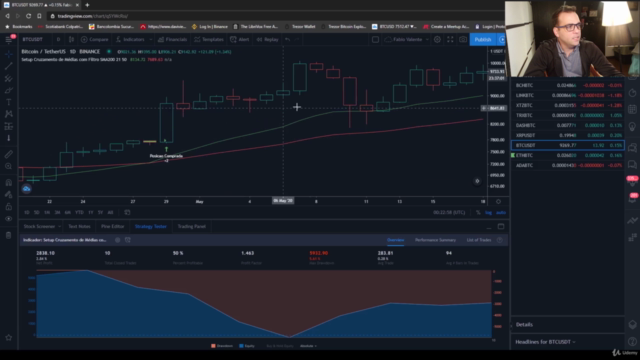Open Financials in the top toolbar

172,40
